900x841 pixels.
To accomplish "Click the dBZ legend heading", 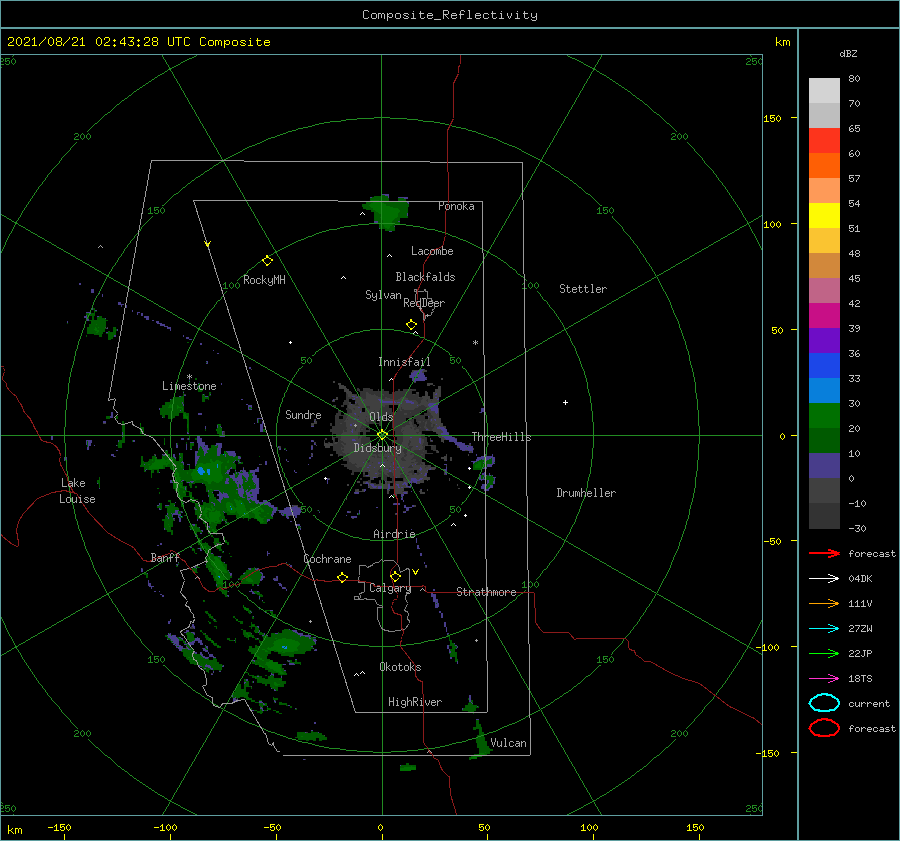I will [x=848, y=53].
